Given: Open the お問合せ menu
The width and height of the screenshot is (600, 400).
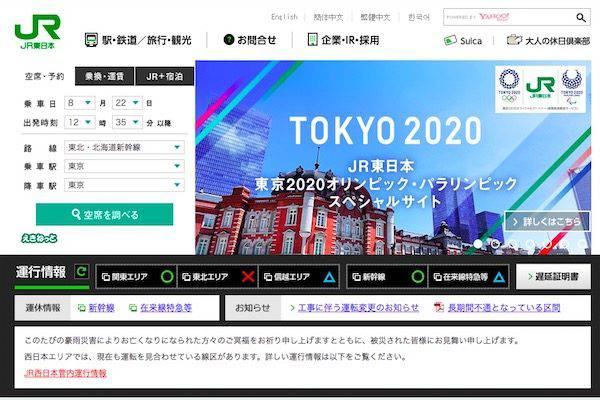Looking at the screenshot, I should pyautogui.click(x=250, y=40).
